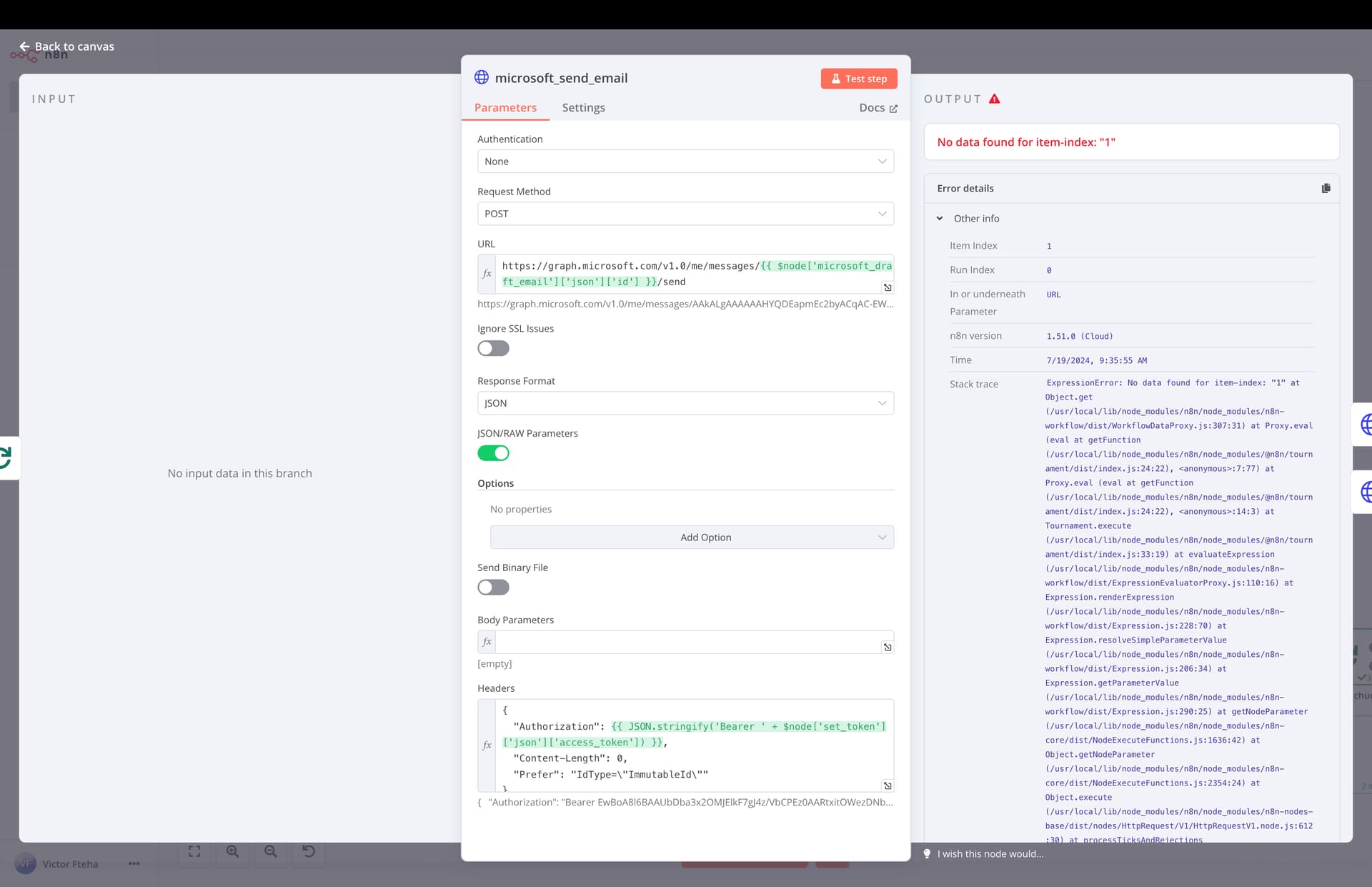Click the Body Parameters input field
Screen dimensions: 1372x887
point(686,642)
